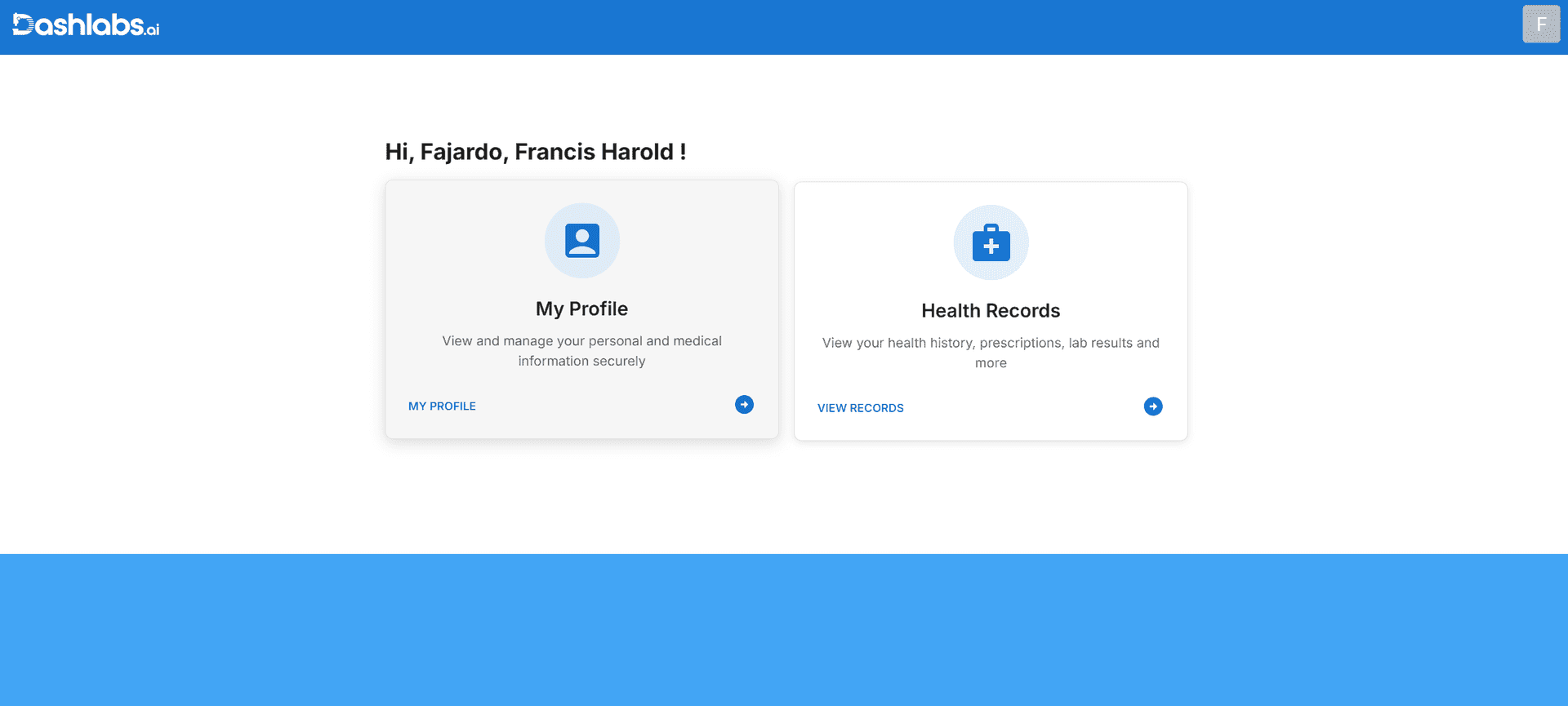
Task: Click the arrow icon in My Profile card
Action: tap(744, 405)
